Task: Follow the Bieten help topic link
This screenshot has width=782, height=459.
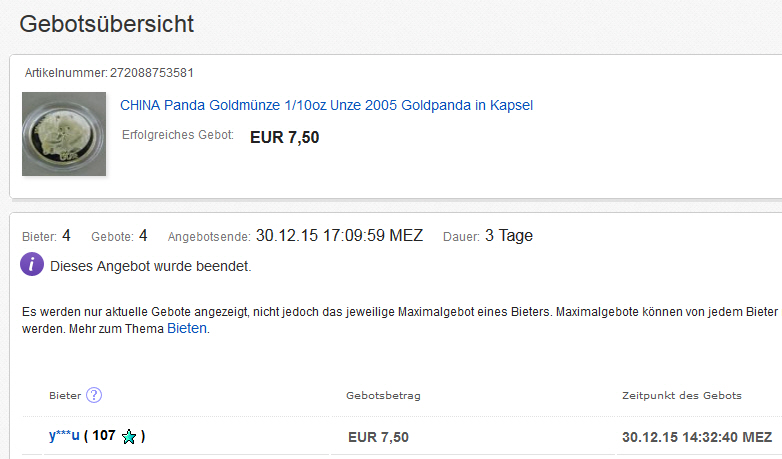Action: (x=187, y=328)
